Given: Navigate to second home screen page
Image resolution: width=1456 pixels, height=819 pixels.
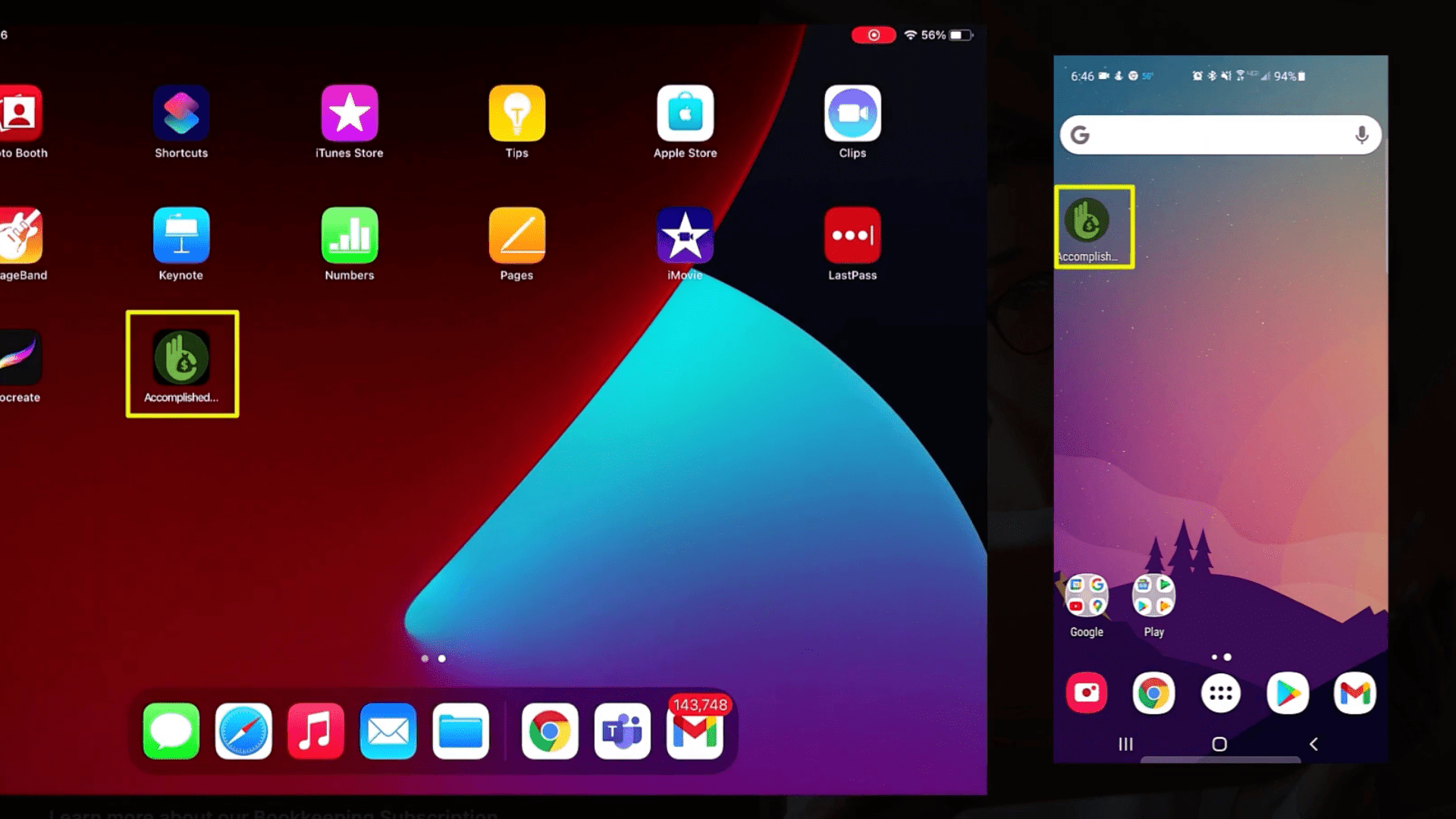Looking at the screenshot, I should (441, 657).
